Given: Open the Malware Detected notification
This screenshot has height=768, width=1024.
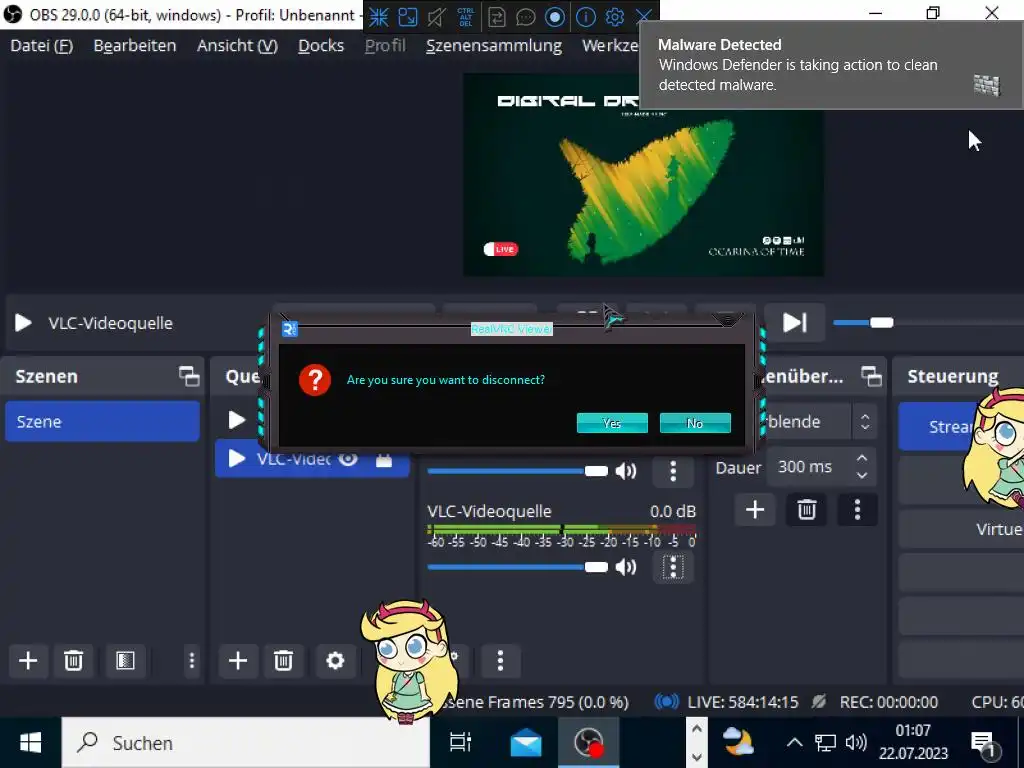Looking at the screenshot, I should (x=831, y=65).
